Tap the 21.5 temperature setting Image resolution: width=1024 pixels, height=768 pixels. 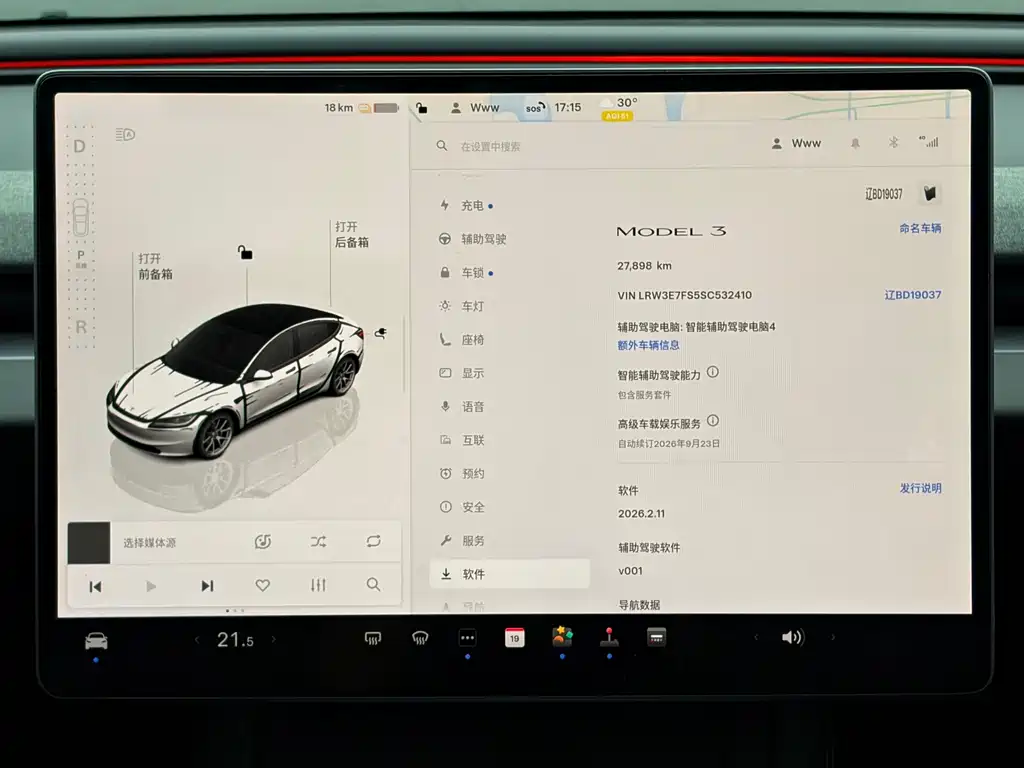pyautogui.click(x=235, y=640)
